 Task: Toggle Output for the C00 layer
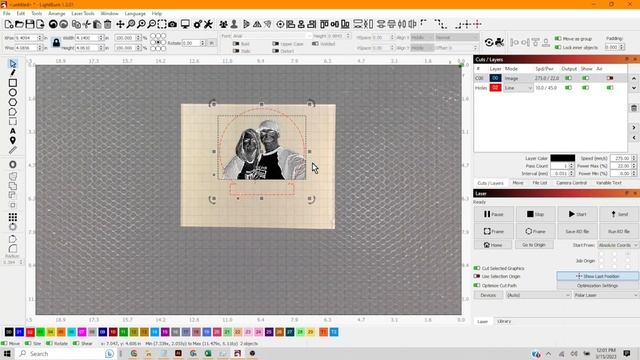point(568,78)
